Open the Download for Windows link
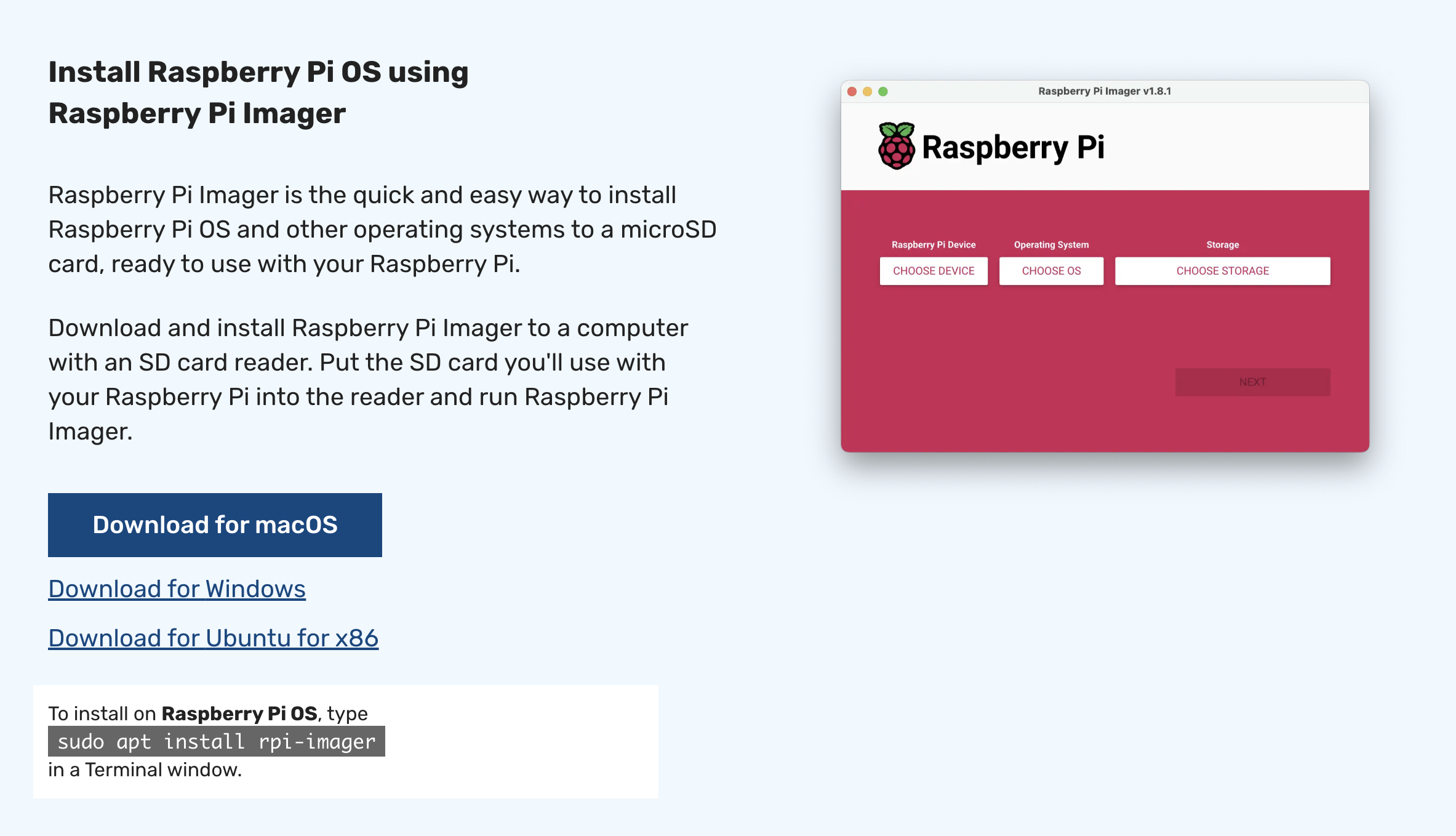The width and height of the screenshot is (1456, 836). click(177, 589)
